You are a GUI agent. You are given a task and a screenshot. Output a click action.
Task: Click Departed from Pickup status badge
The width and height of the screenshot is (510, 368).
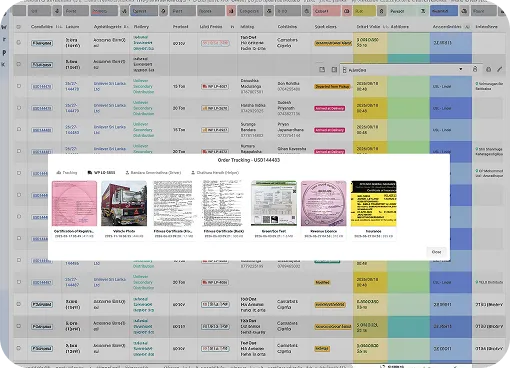332,86
